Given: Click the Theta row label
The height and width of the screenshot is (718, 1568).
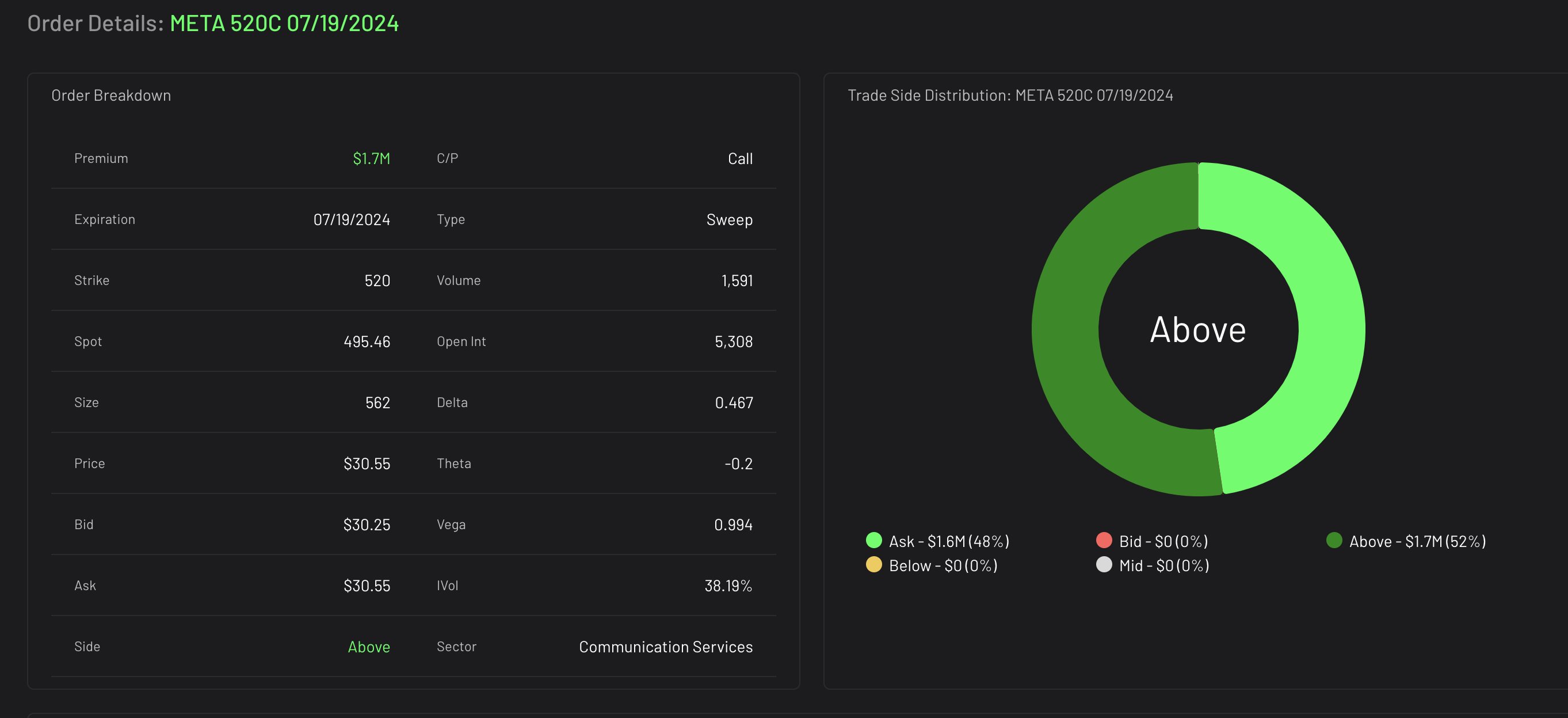Looking at the screenshot, I should click(454, 464).
